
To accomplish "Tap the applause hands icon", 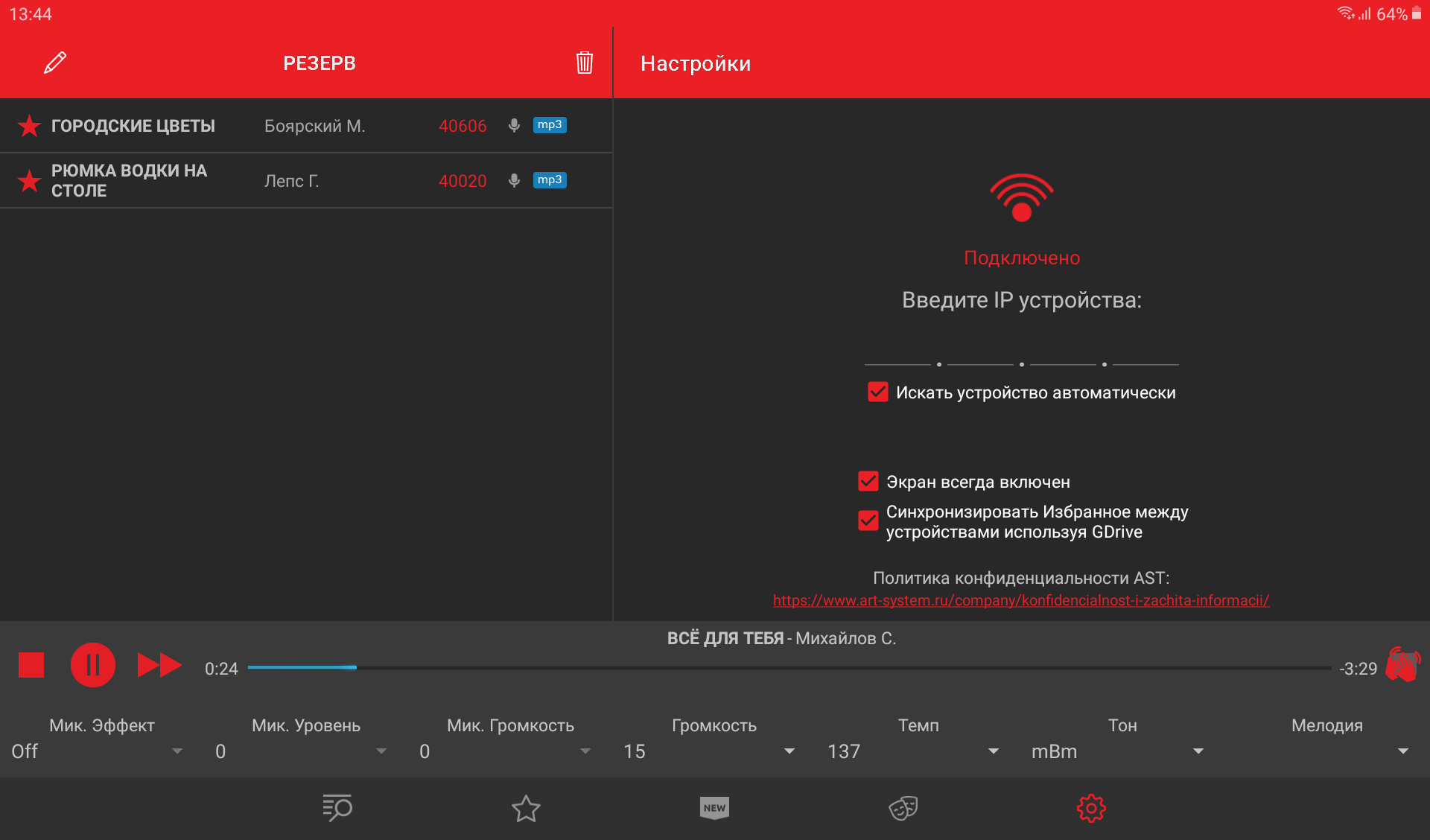I will click(x=1403, y=664).
